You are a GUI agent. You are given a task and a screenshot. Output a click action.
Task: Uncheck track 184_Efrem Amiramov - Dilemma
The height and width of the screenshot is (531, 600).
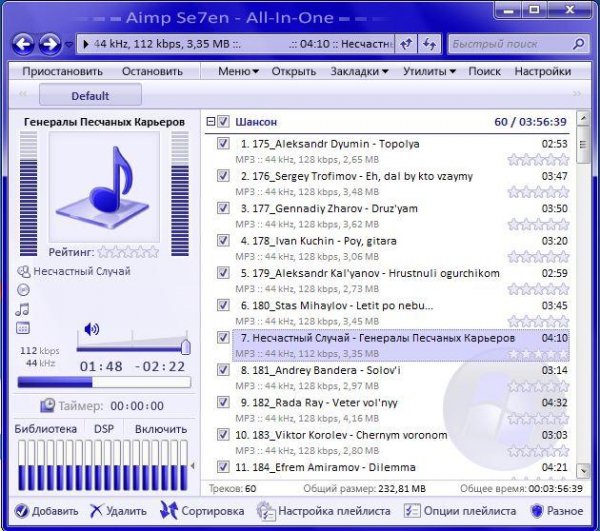click(x=223, y=467)
